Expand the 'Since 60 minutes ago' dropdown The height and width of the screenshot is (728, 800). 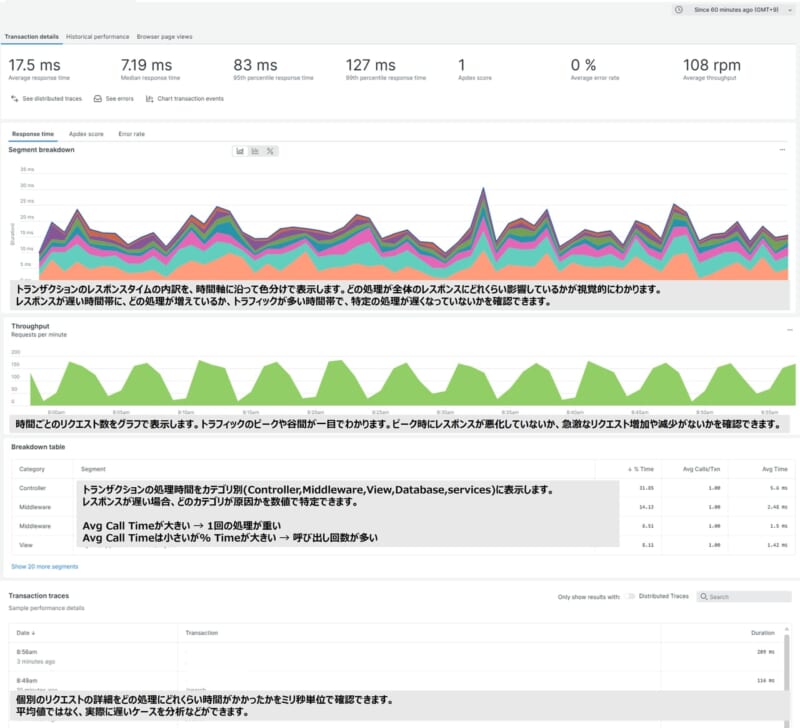[735, 10]
